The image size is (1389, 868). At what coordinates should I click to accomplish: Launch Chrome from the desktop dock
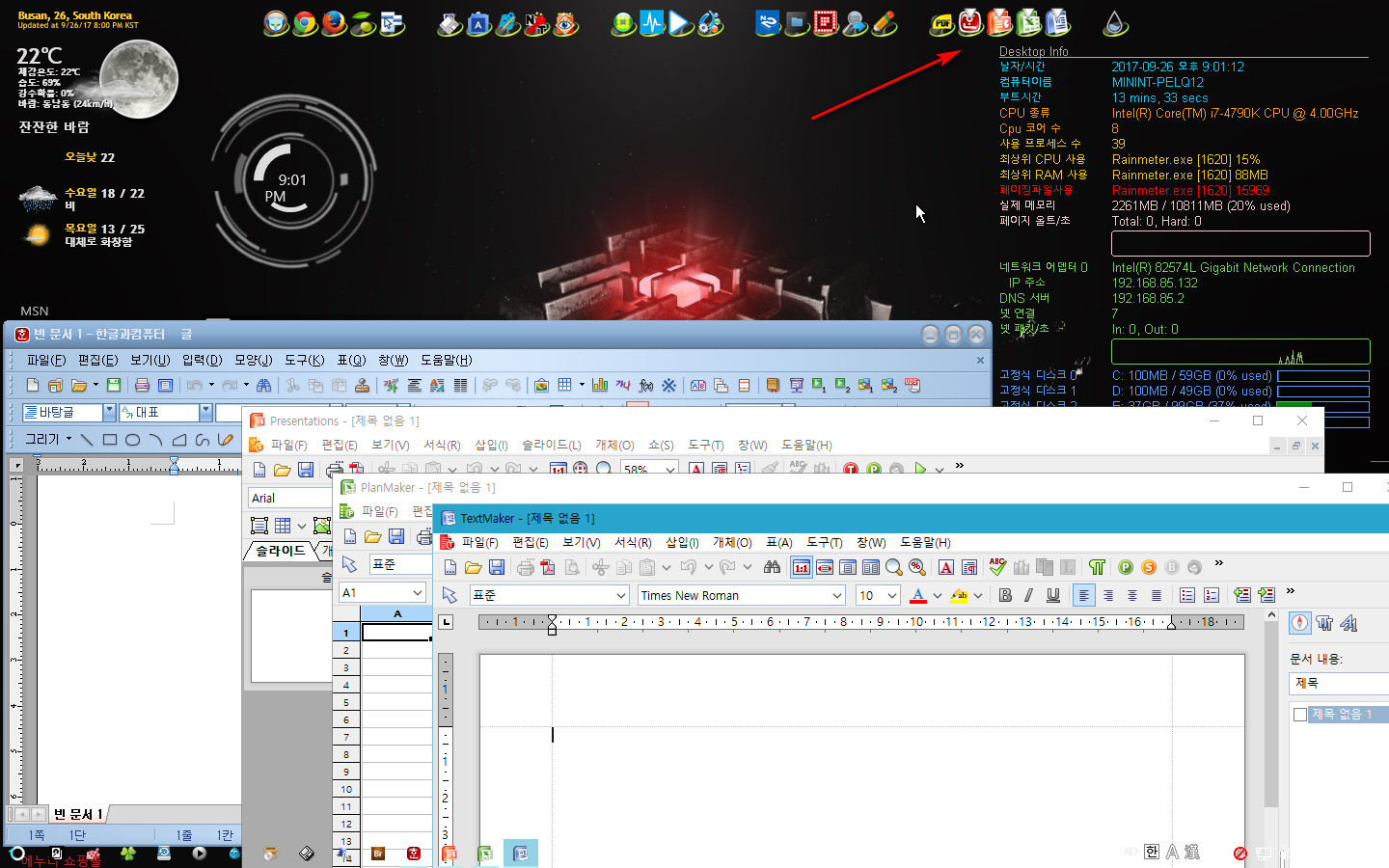click(305, 22)
